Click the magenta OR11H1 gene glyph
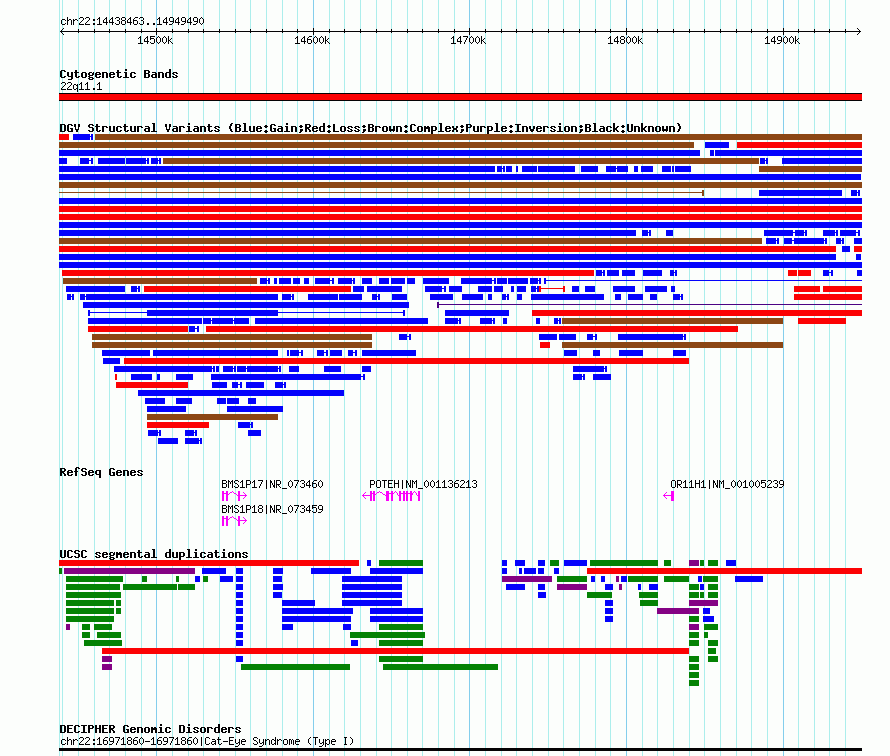The width and height of the screenshot is (890, 756). click(669, 496)
